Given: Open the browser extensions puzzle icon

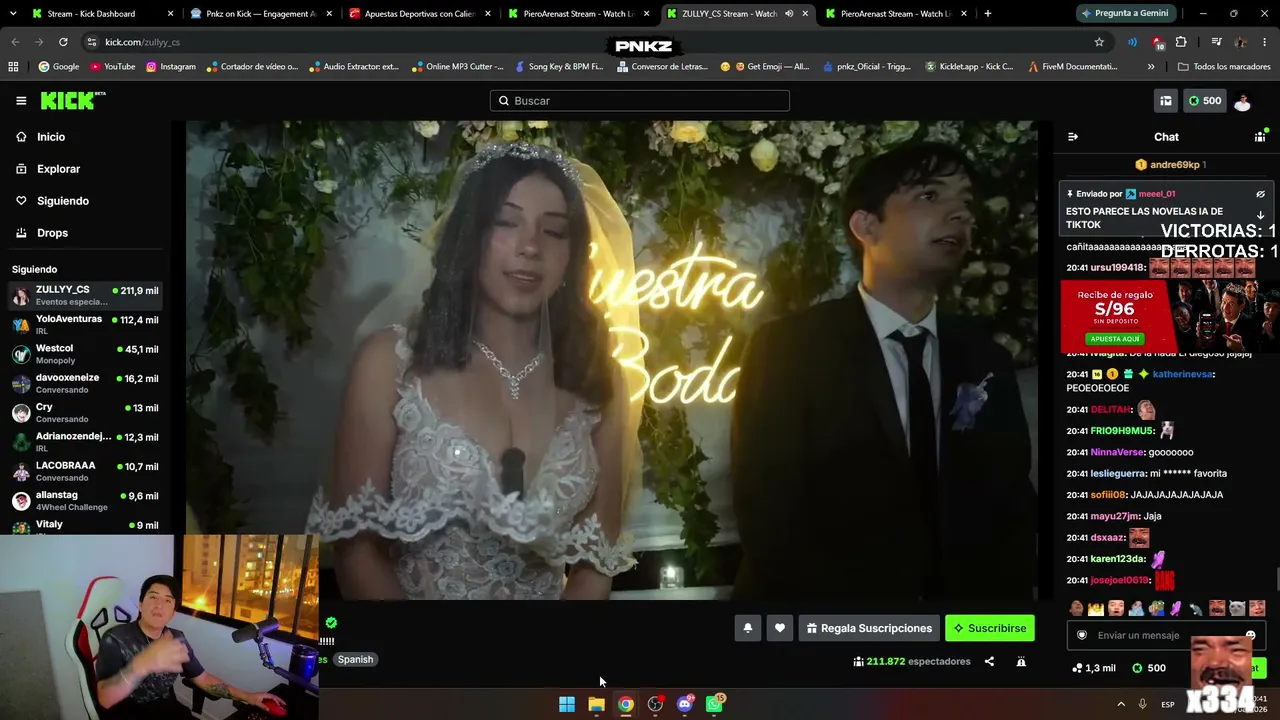Looking at the screenshot, I should 1181,42.
